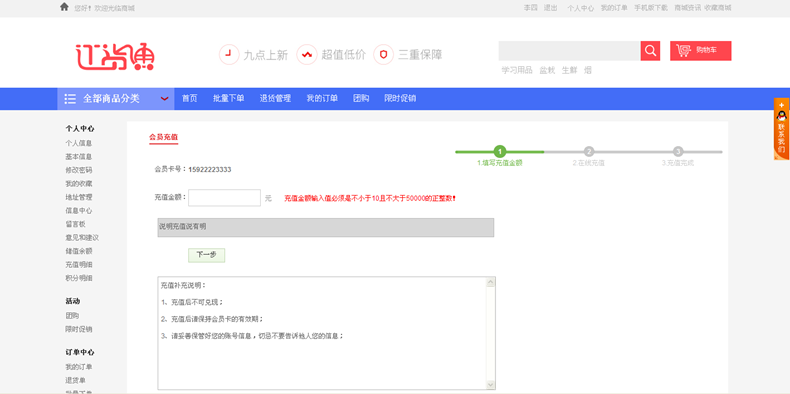Click the 下一步 next step button

[207, 255]
